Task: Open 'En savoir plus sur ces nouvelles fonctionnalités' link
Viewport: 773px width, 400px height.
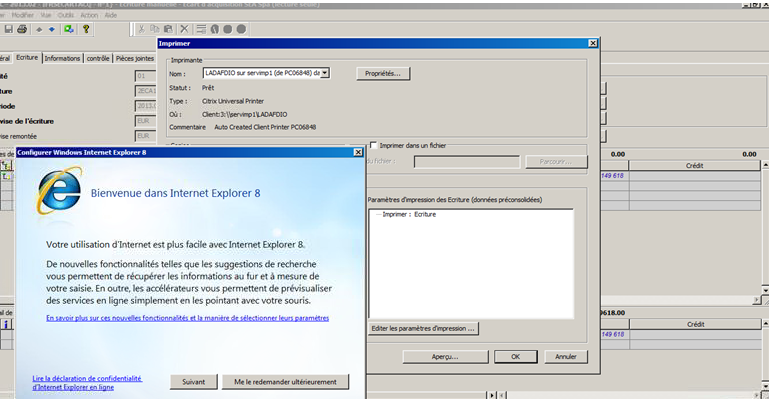Action: 187,318
